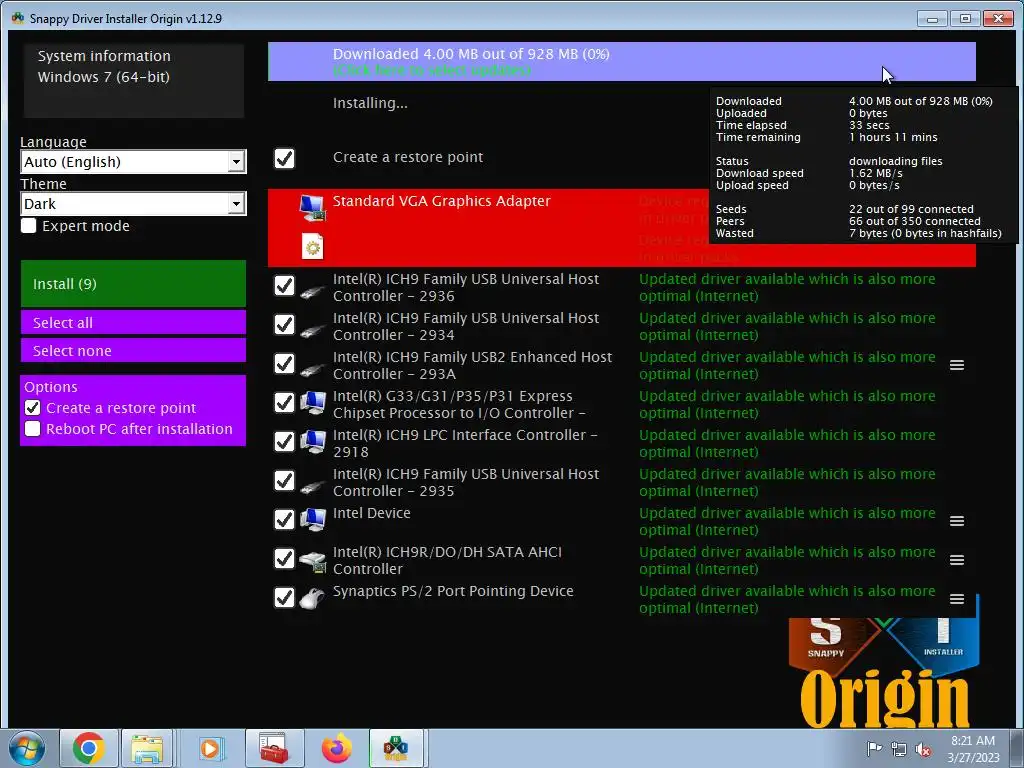This screenshot has height=768, width=1024.
Task: Enable Reboot PC after installation
Action: 33,429
